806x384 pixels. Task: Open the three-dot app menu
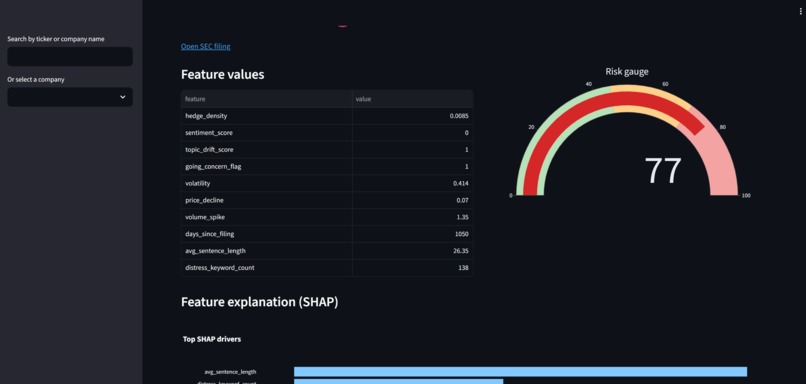(801, 11)
